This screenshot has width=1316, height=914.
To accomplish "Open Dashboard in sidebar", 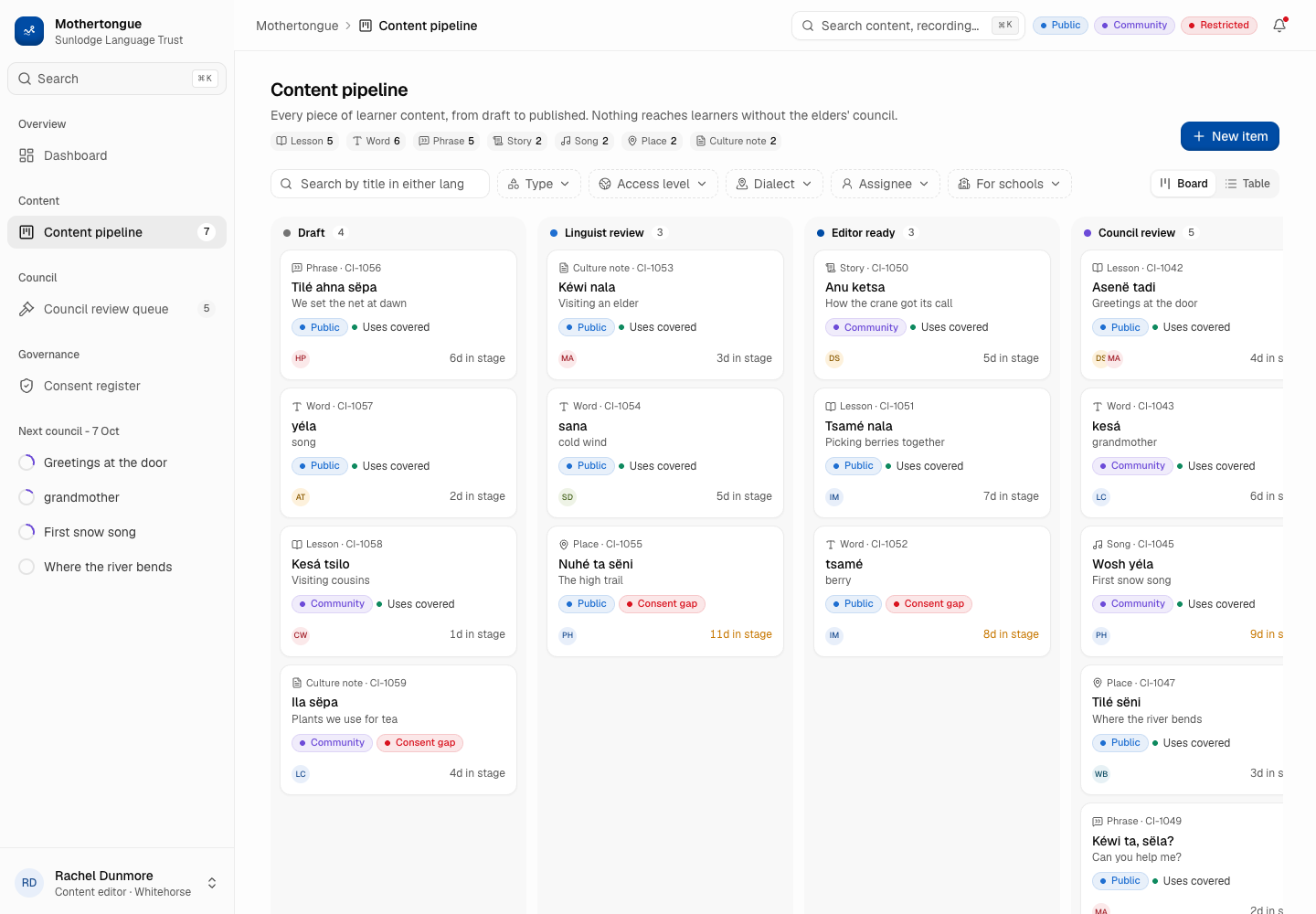I will (117, 155).
